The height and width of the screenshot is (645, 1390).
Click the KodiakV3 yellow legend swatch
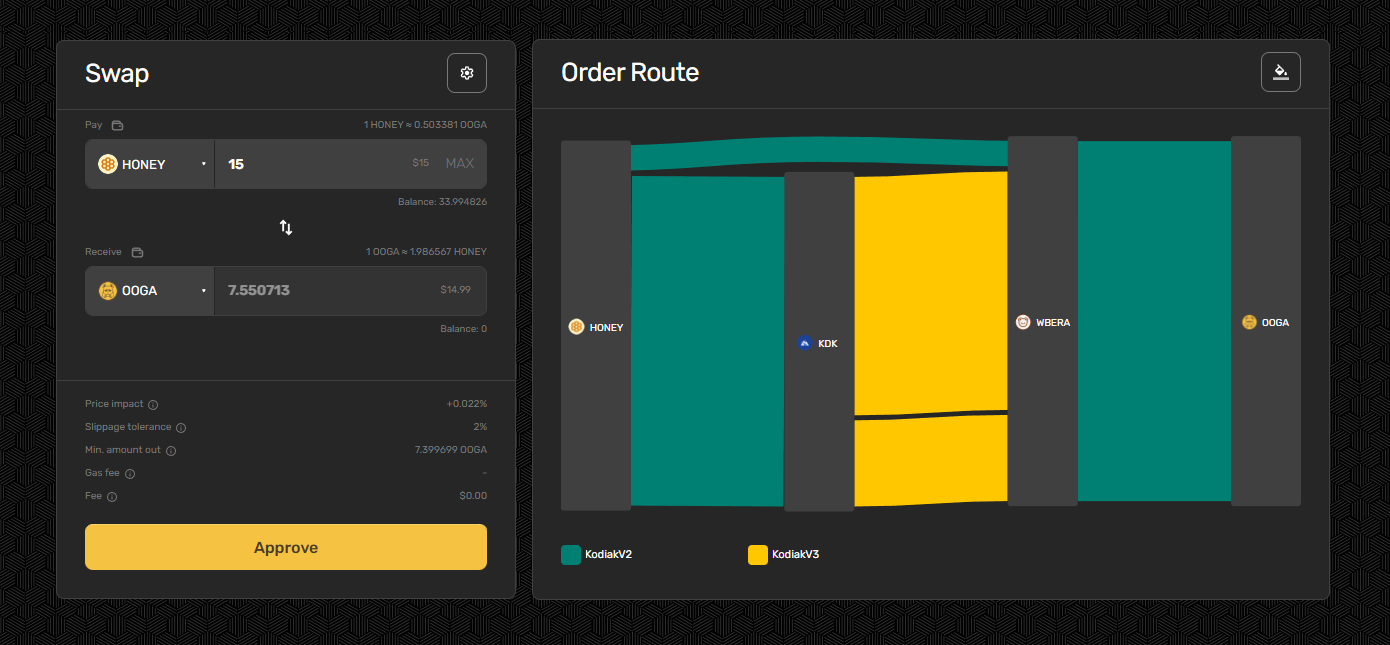coord(758,555)
